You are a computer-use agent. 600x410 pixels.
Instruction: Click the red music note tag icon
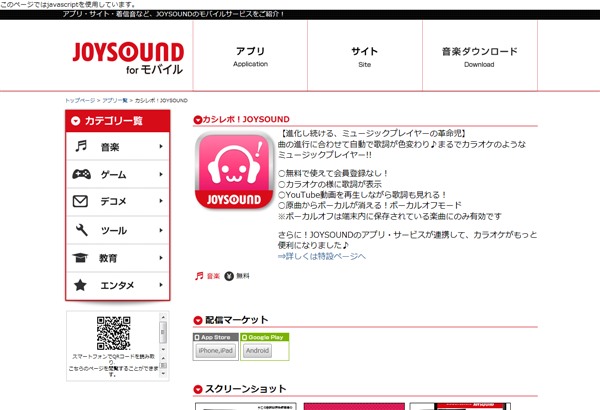point(199,276)
